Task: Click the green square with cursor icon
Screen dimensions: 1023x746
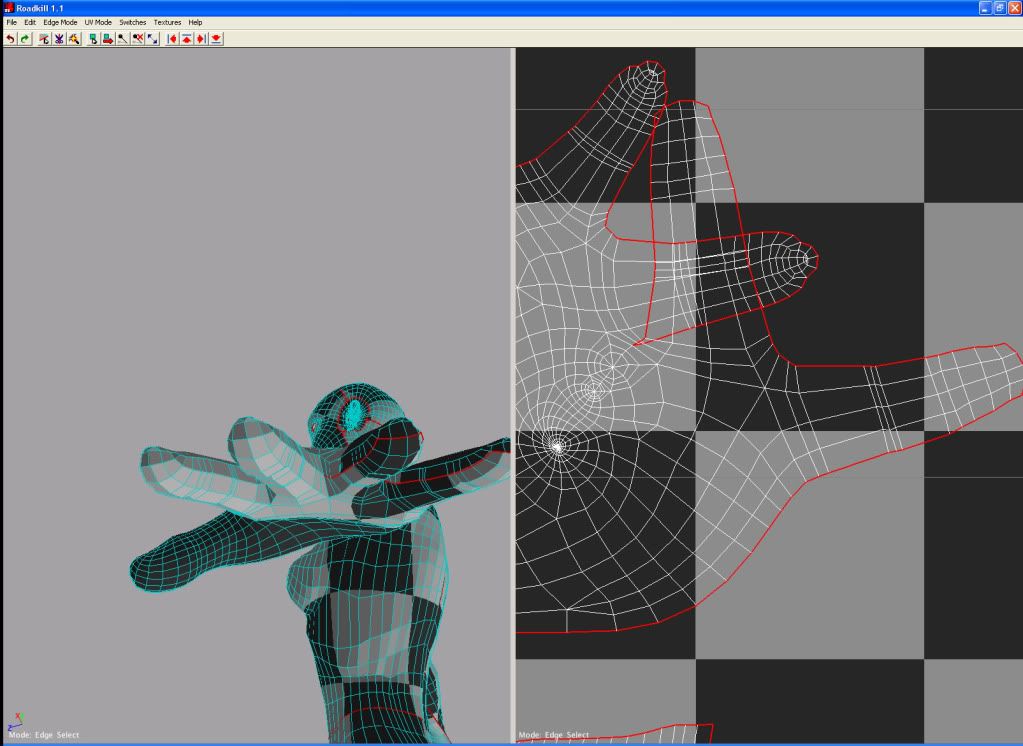Action: coord(93,39)
